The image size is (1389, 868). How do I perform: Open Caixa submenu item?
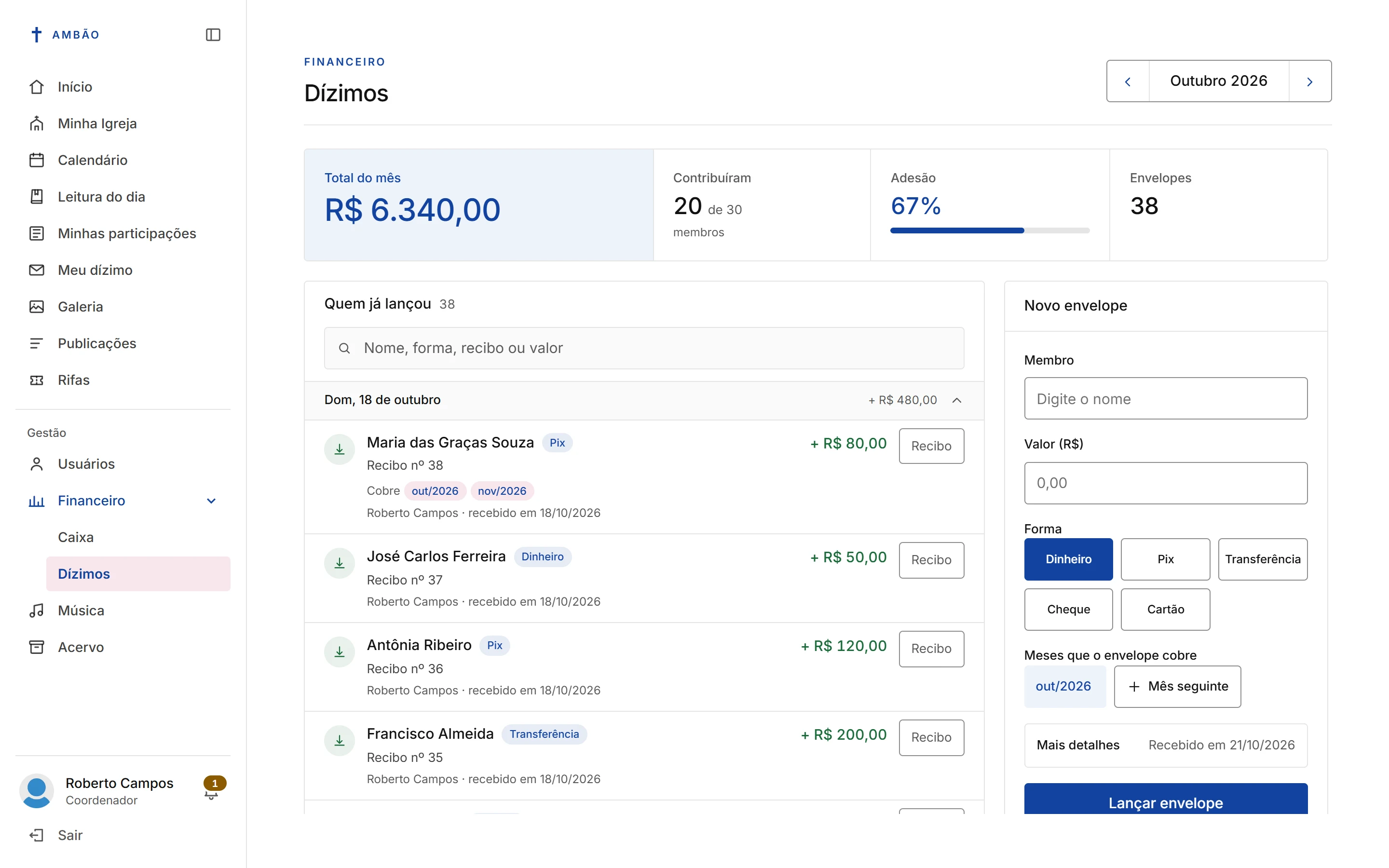point(138,537)
